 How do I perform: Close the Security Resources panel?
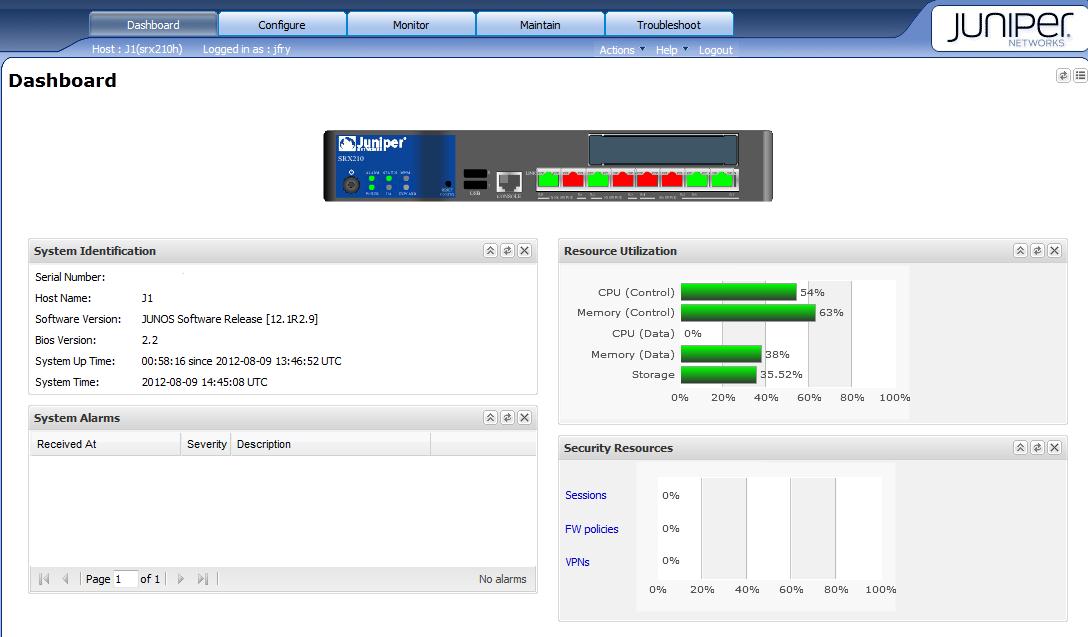[x=1055, y=448]
